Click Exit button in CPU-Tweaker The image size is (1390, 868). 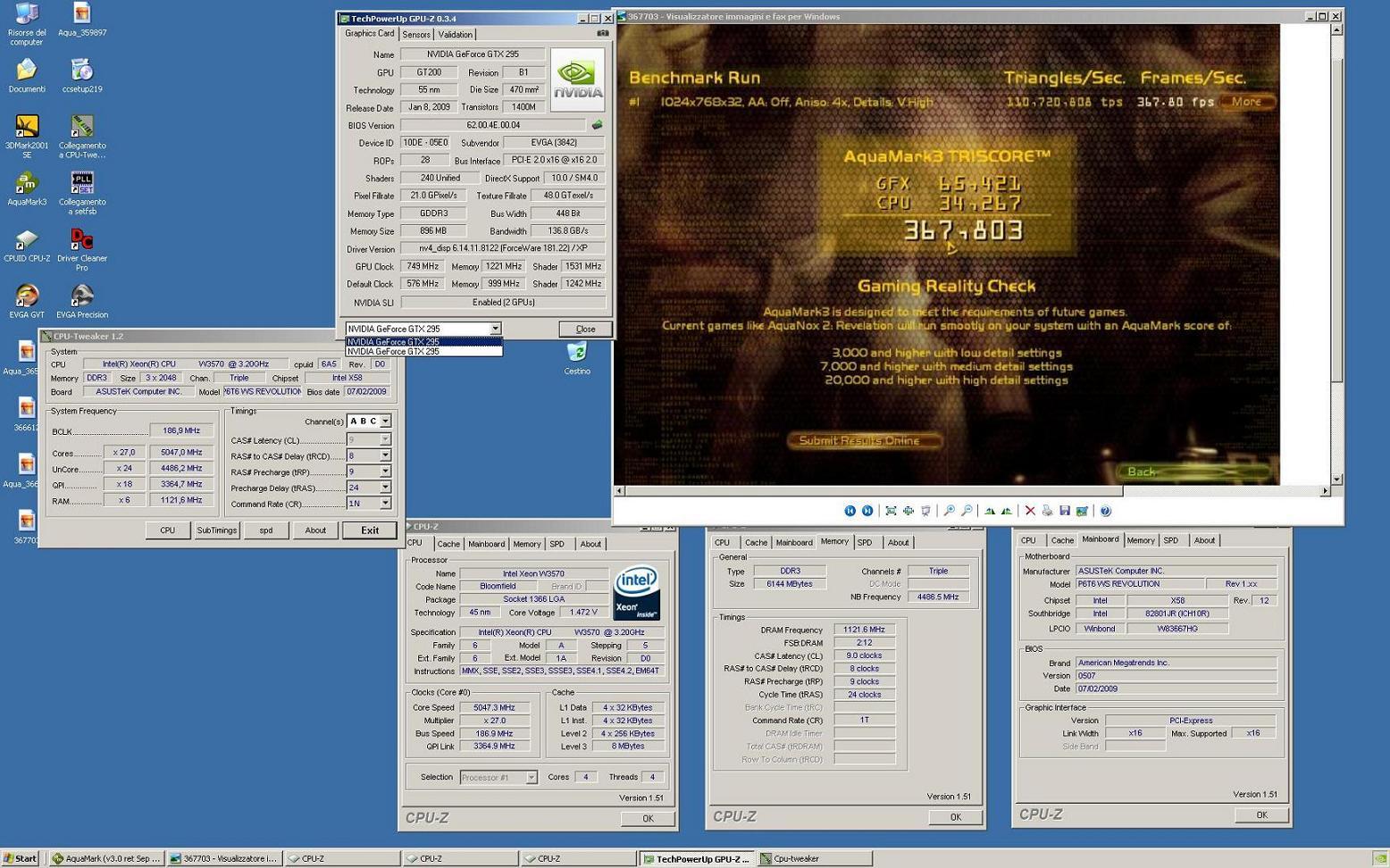tap(370, 530)
